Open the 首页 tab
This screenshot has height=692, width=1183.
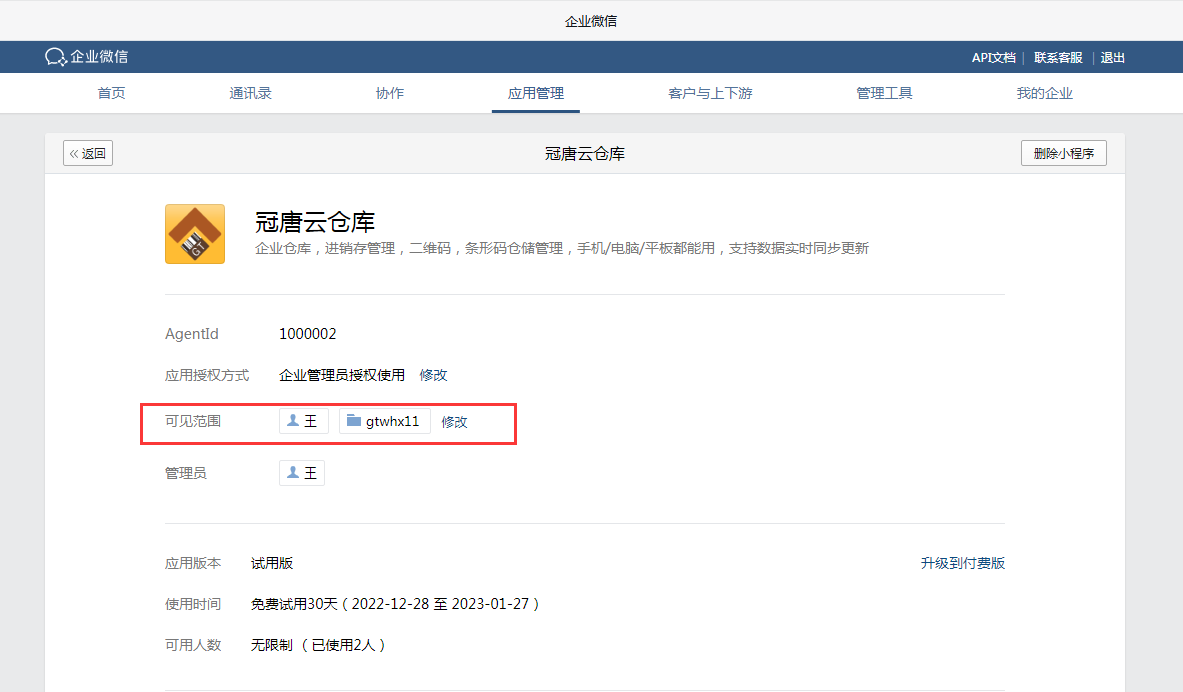click(112, 93)
